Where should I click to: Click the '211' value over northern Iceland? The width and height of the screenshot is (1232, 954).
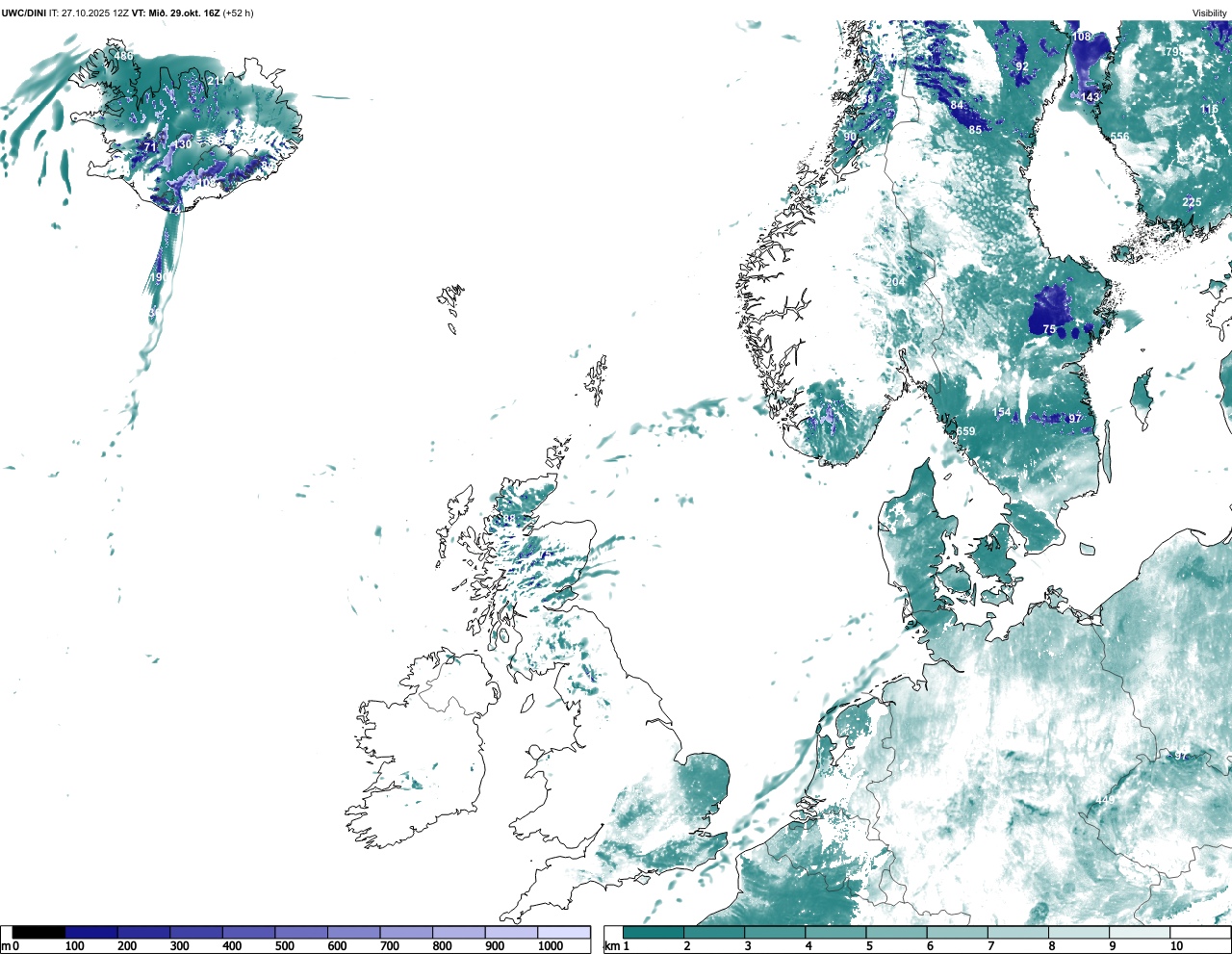coord(217,81)
